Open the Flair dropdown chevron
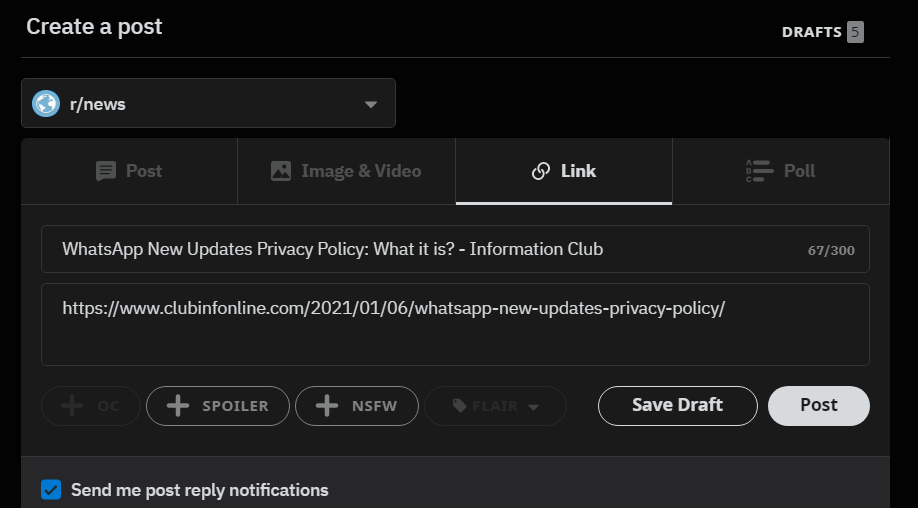Viewport: 918px width, 508px height. pos(534,407)
